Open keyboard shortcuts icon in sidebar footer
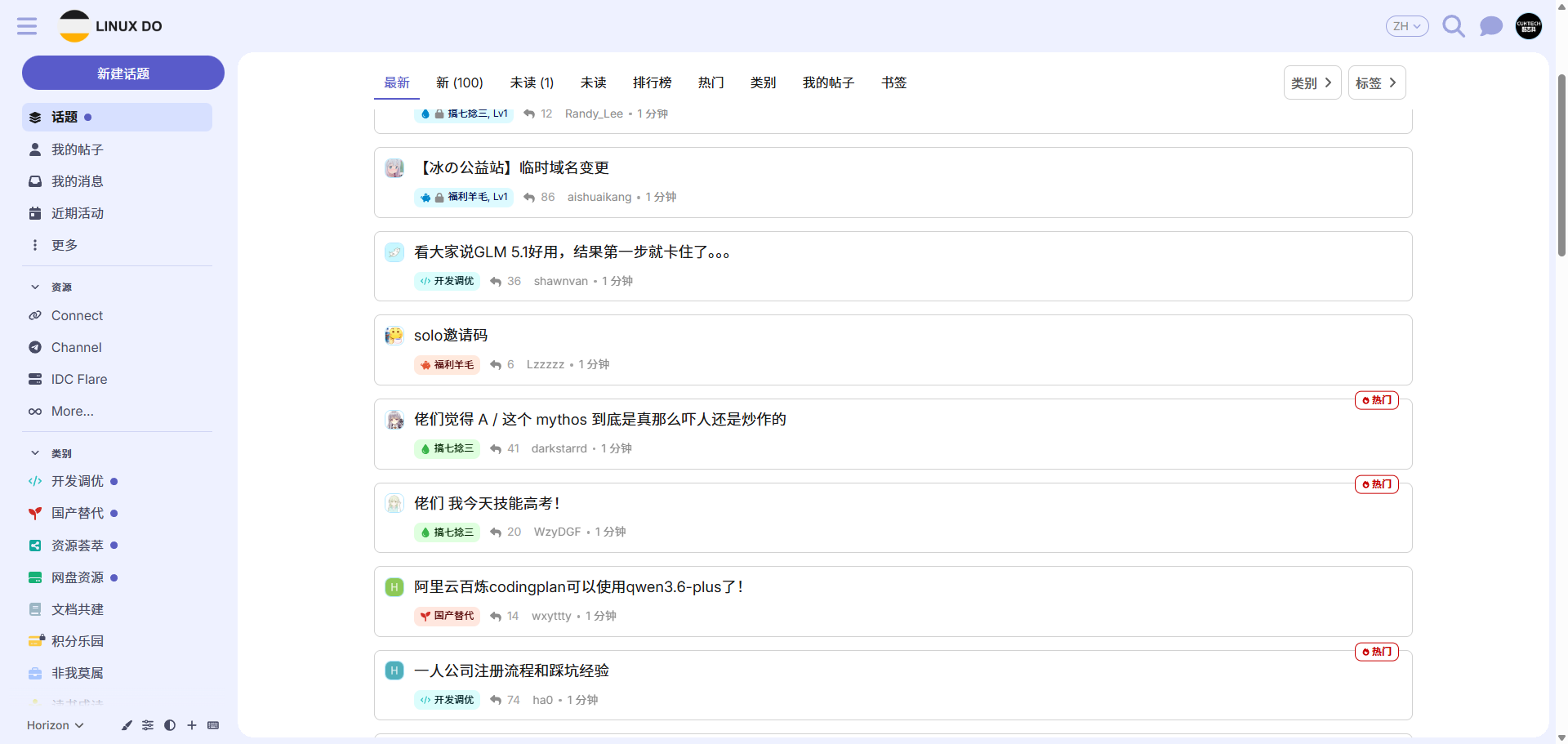 pyautogui.click(x=213, y=725)
